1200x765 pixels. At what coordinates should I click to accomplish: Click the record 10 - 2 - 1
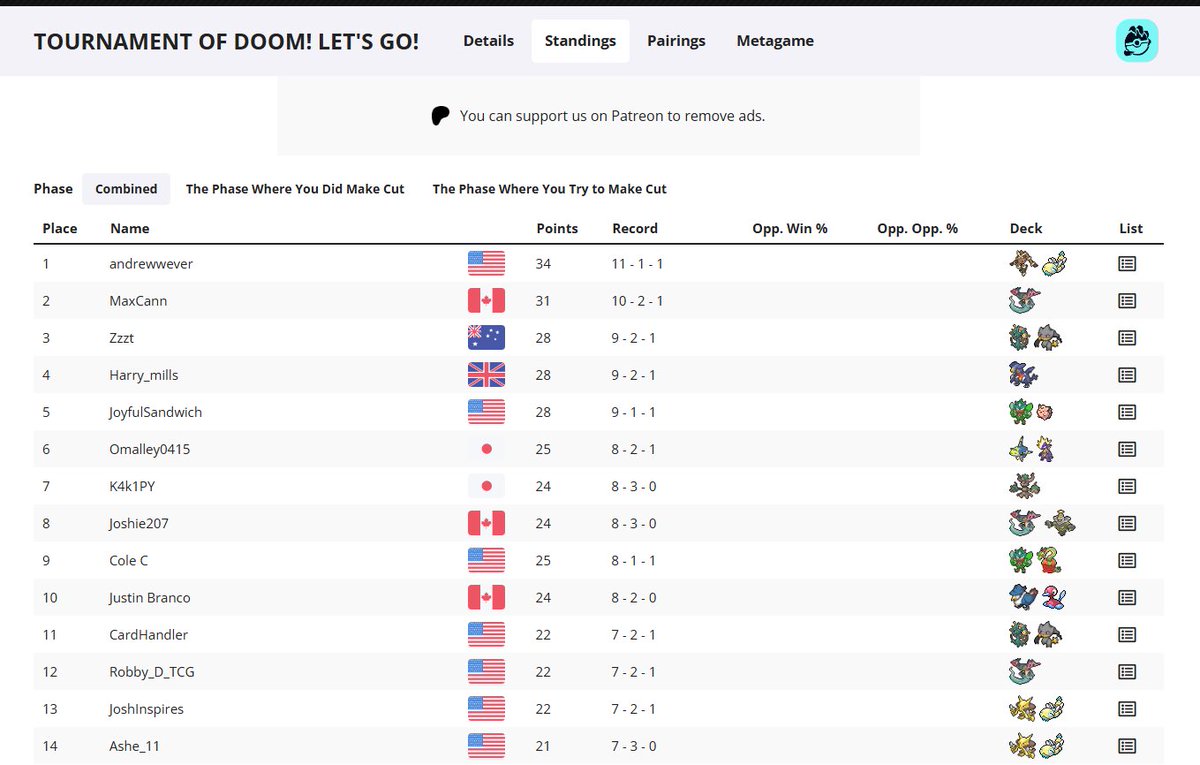coord(638,301)
